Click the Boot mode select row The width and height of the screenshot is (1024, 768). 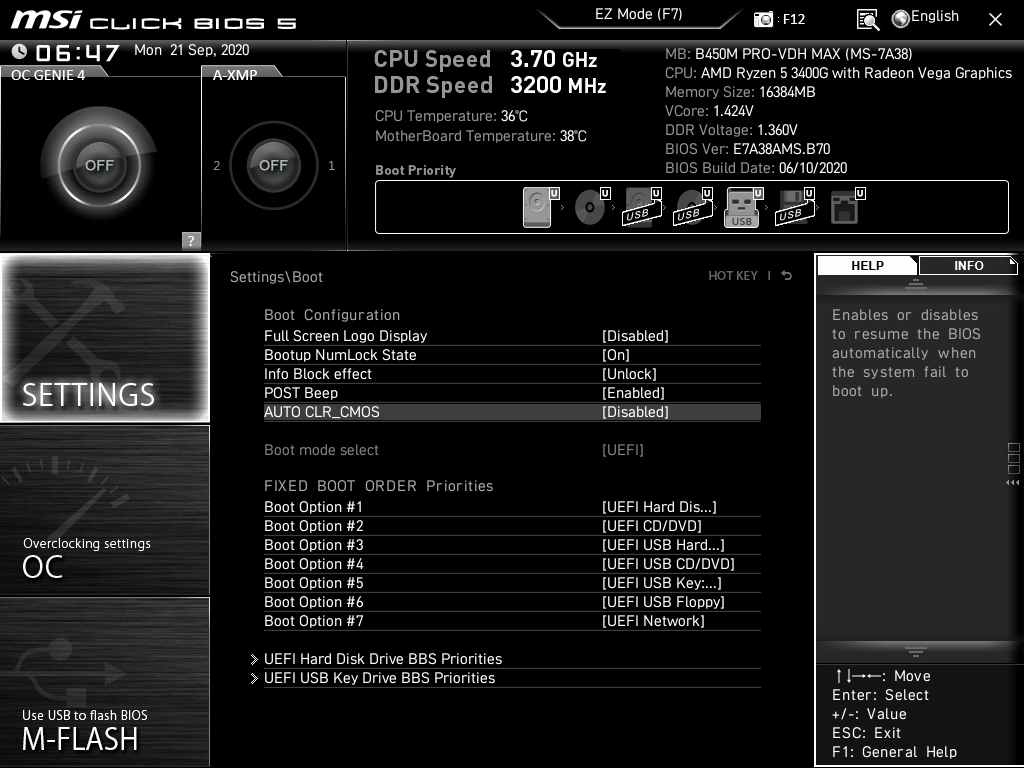512,450
